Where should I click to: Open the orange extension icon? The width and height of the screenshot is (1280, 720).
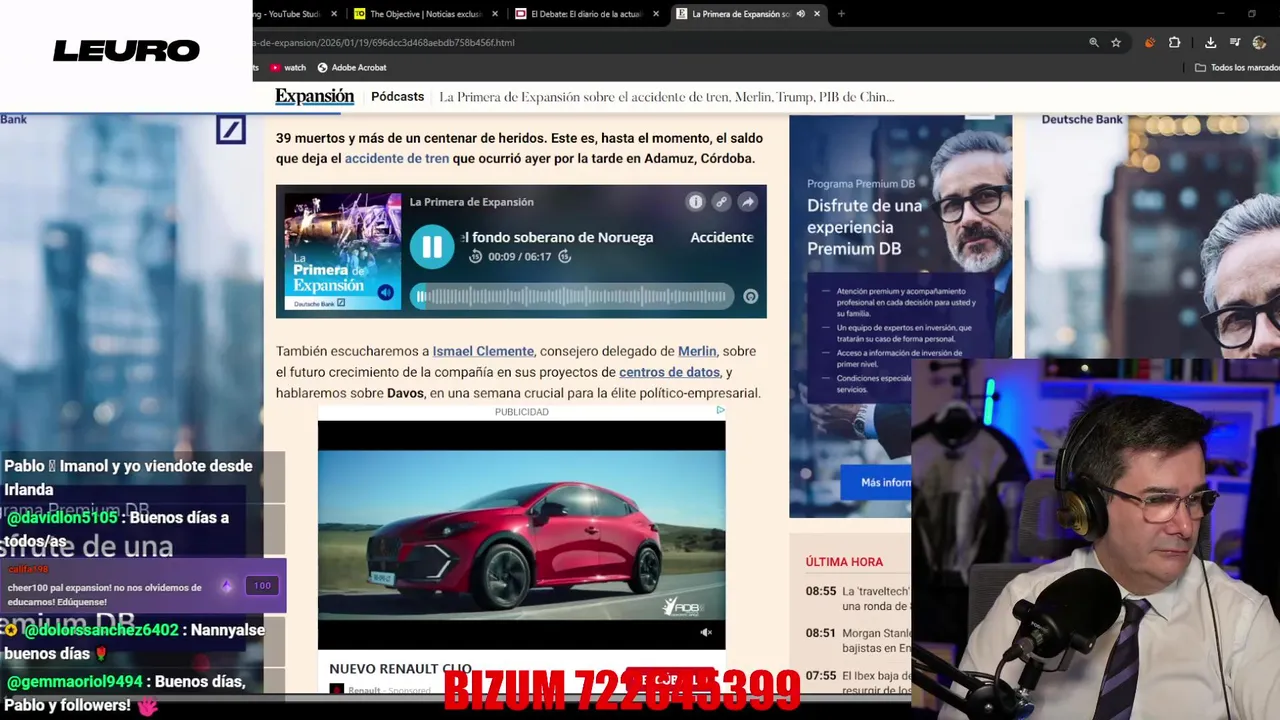click(1150, 43)
